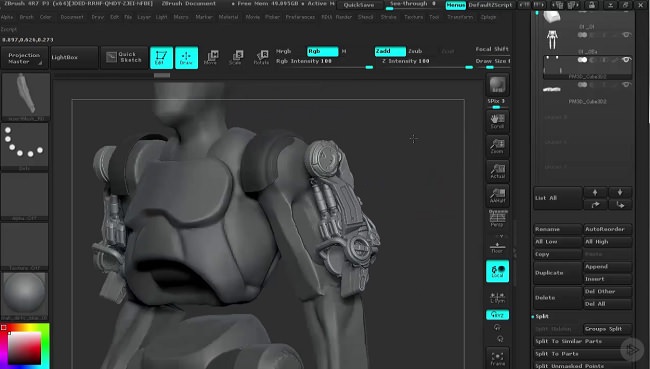Screen dimensions: 650x369
Task: Click the Rgb Intensity slider
Action: (x=324, y=62)
